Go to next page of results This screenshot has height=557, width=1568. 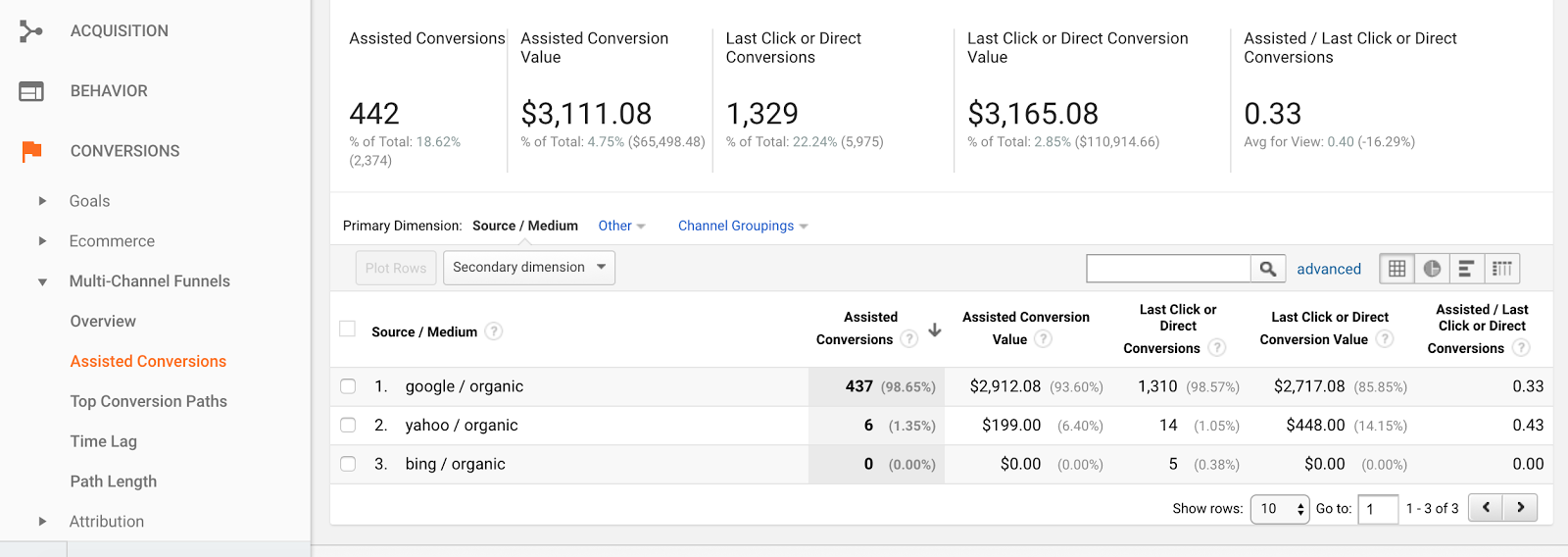pos(1520,508)
